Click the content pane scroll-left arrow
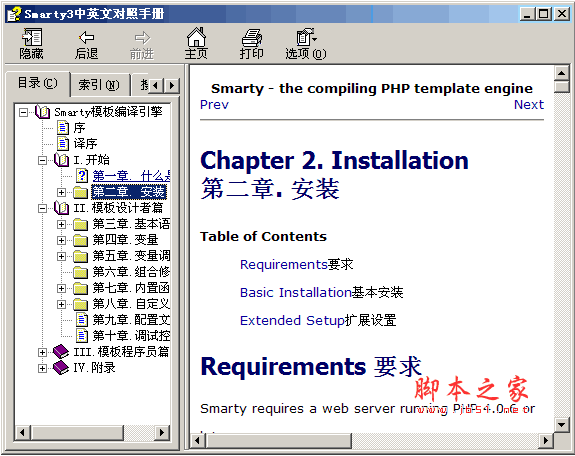 pyautogui.click(x=198, y=440)
